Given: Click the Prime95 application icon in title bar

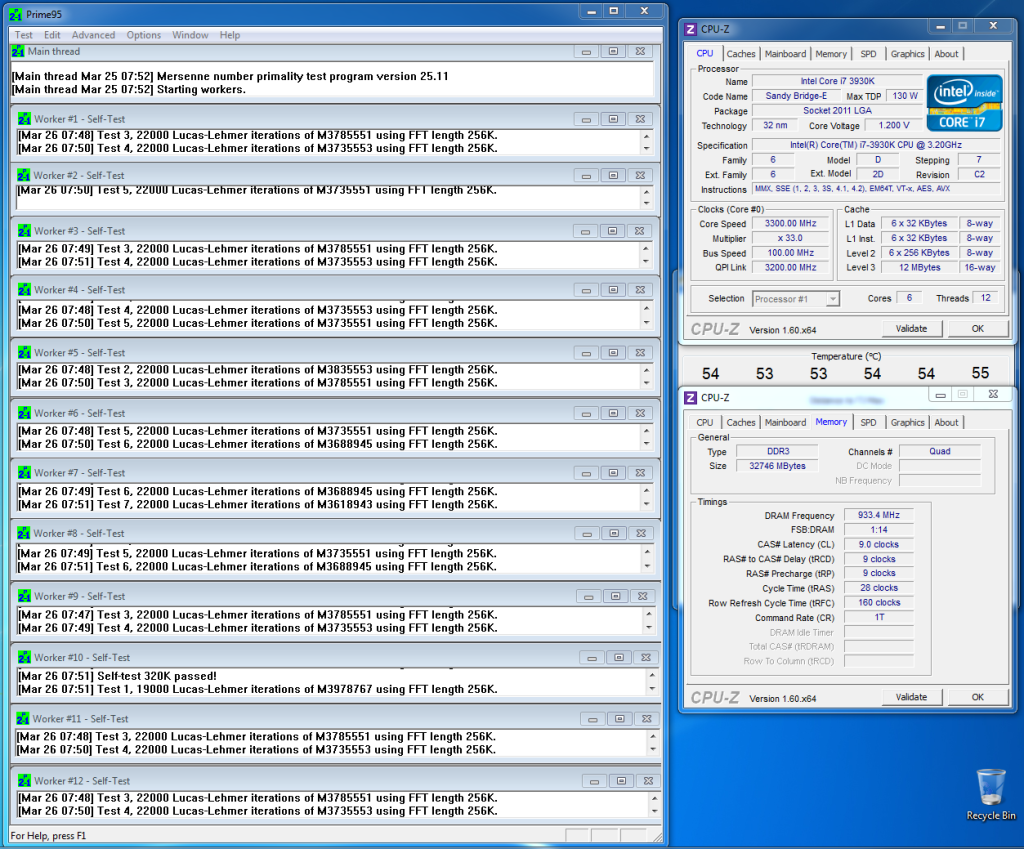Looking at the screenshot, I should [16, 14].
